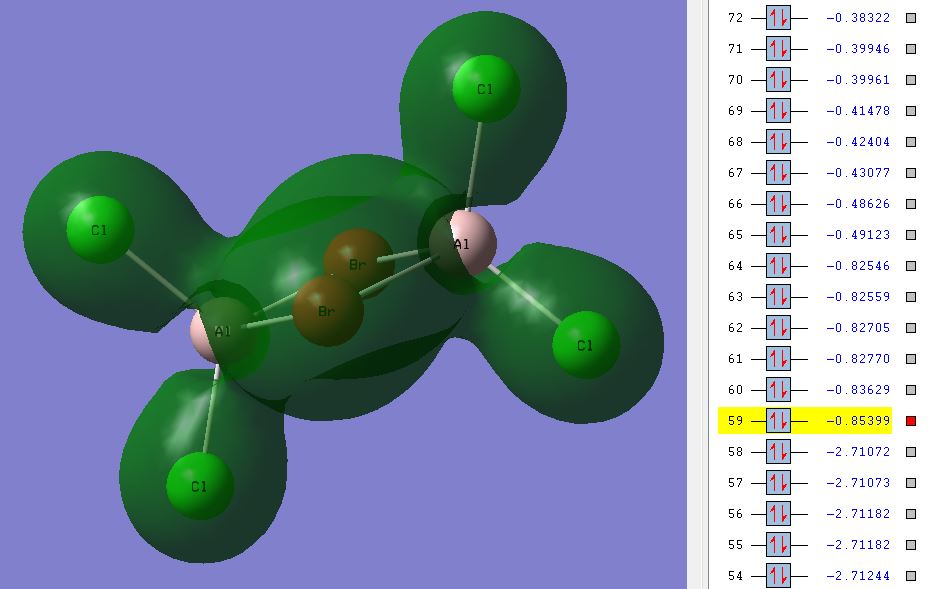Toggle the red checkbox for orbital 59
Viewport: 928px width, 589px height.
(x=911, y=421)
